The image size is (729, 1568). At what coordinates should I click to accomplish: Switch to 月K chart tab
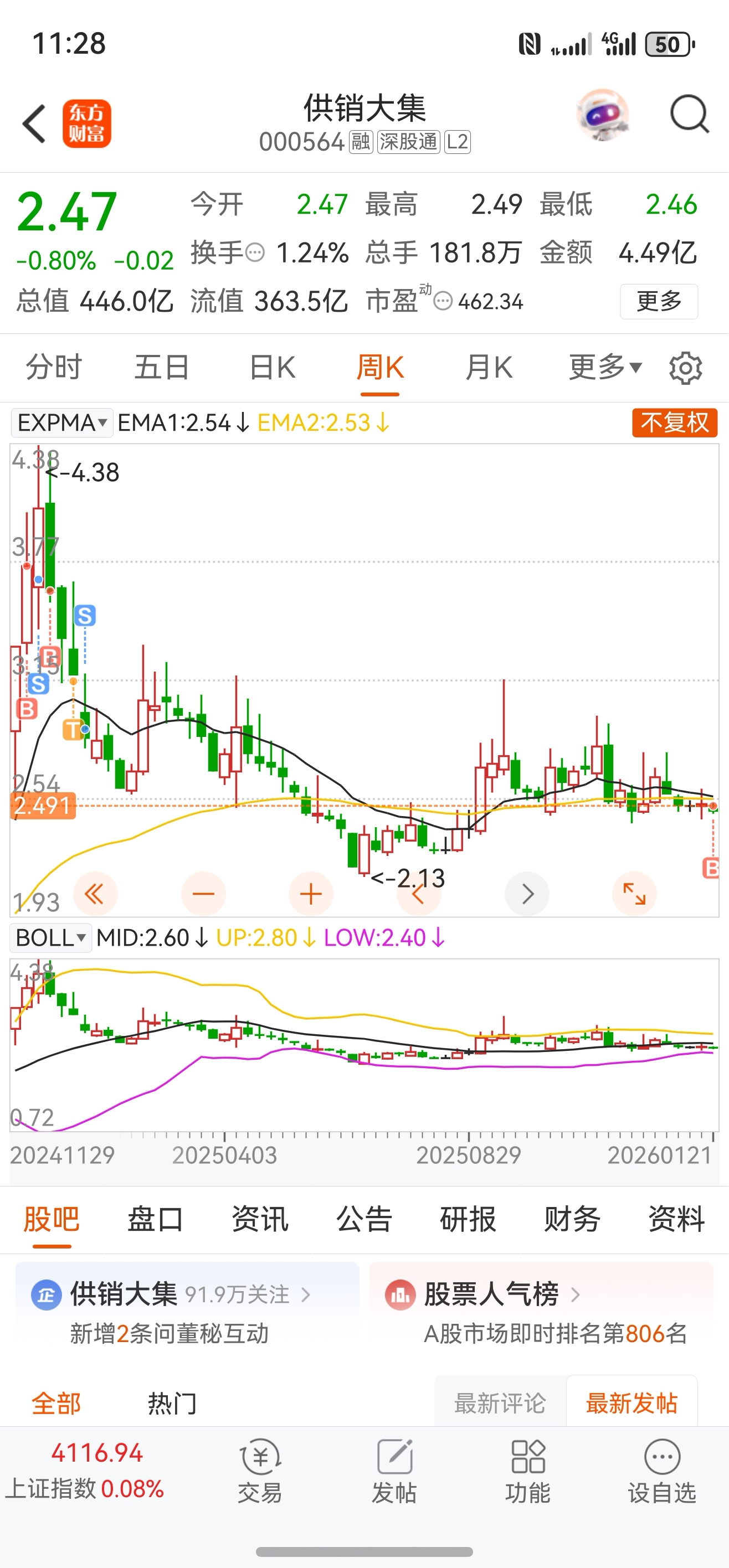[489, 368]
